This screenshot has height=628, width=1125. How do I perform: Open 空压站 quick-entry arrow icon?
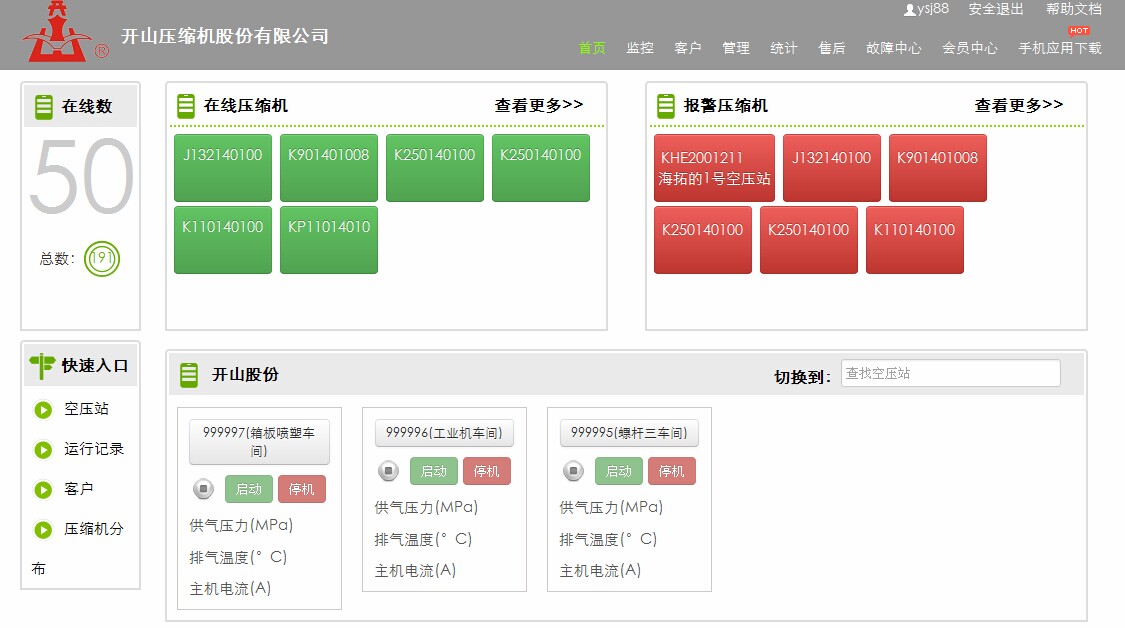coord(43,410)
